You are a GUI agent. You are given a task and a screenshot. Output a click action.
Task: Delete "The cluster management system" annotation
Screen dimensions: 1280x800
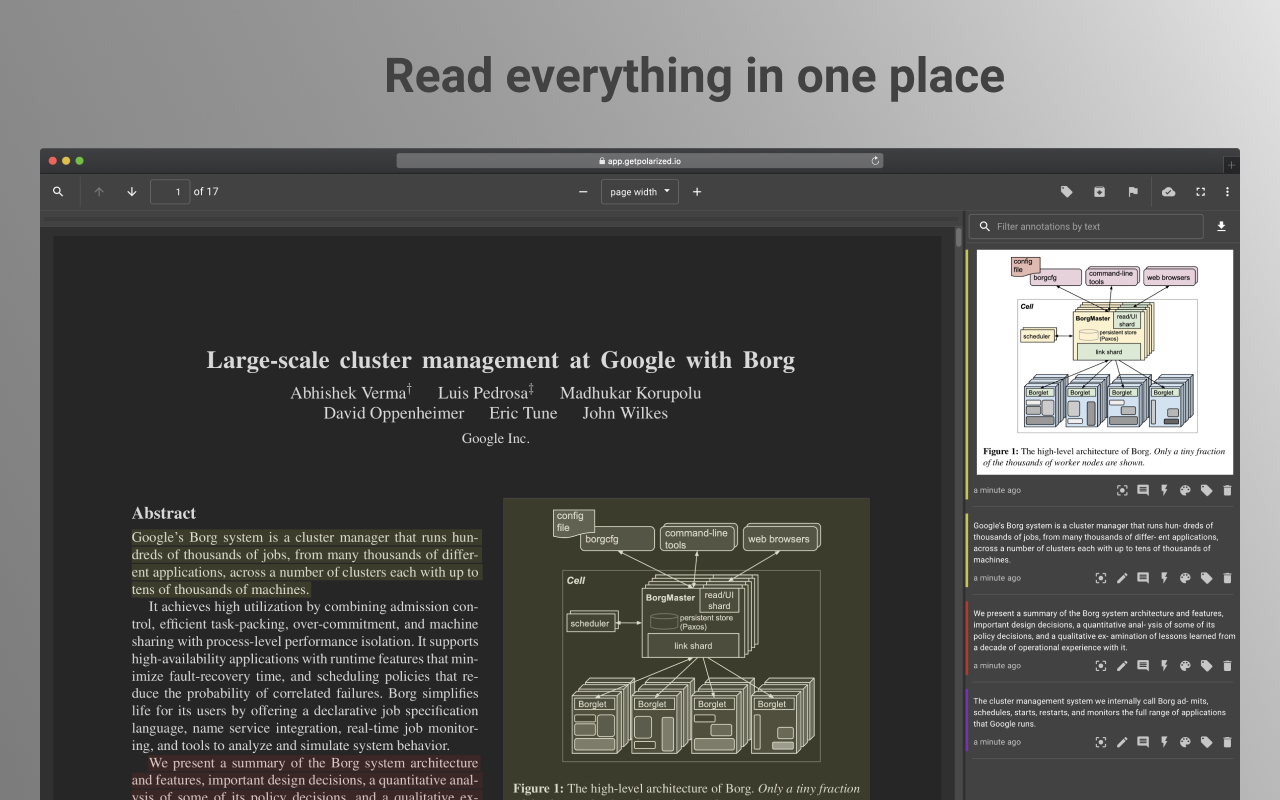tap(1228, 742)
